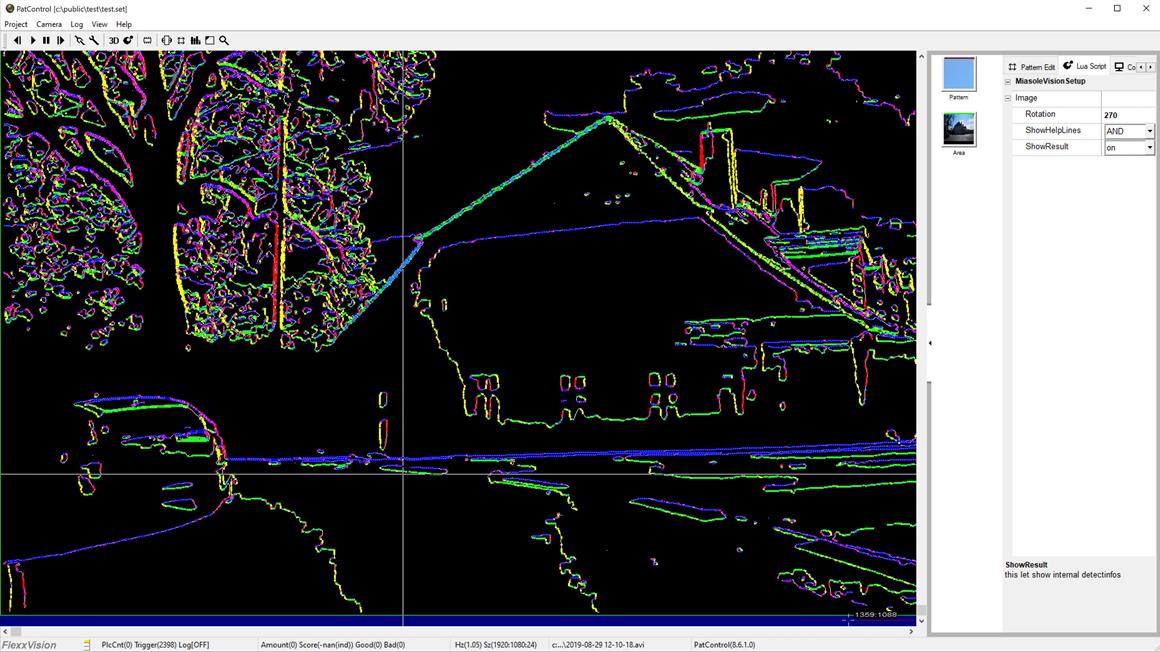The image size is (1160, 652).
Task: Switch to the Lua Script tab
Action: [x=1085, y=66]
